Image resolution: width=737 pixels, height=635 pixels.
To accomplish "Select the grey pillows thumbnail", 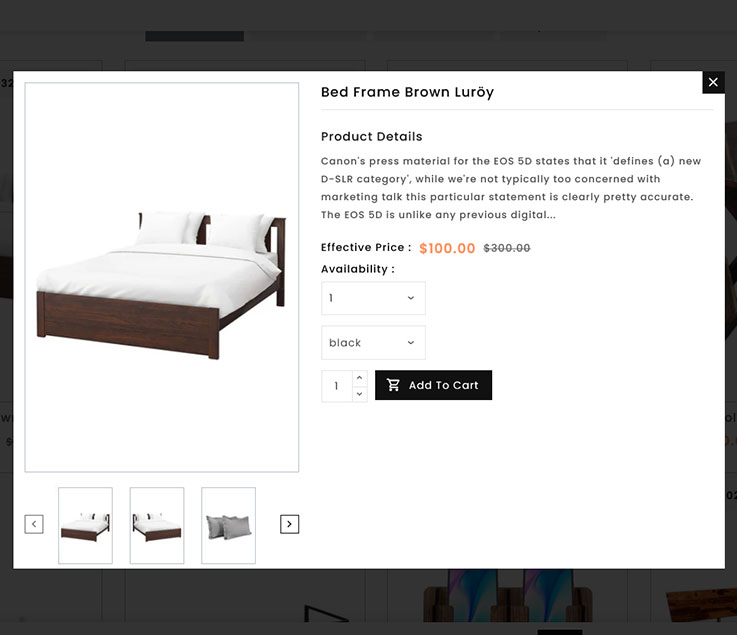I will coord(228,525).
